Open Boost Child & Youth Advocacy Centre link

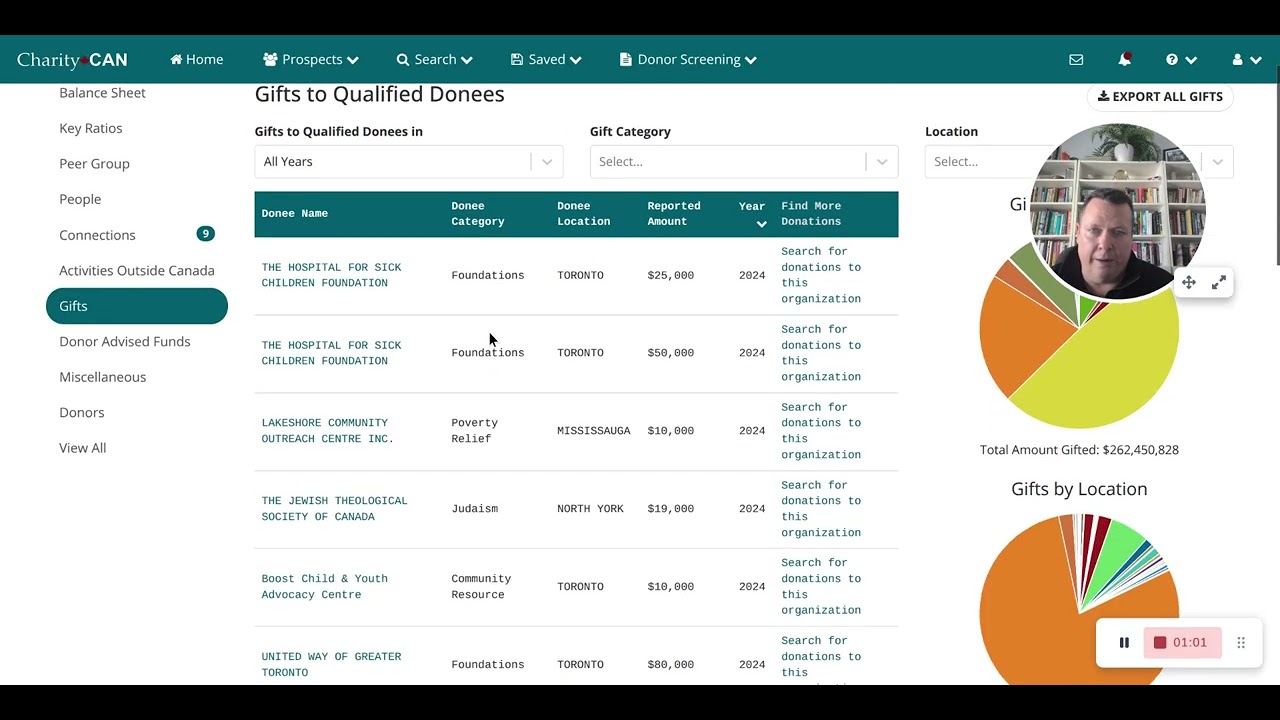(324, 587)
